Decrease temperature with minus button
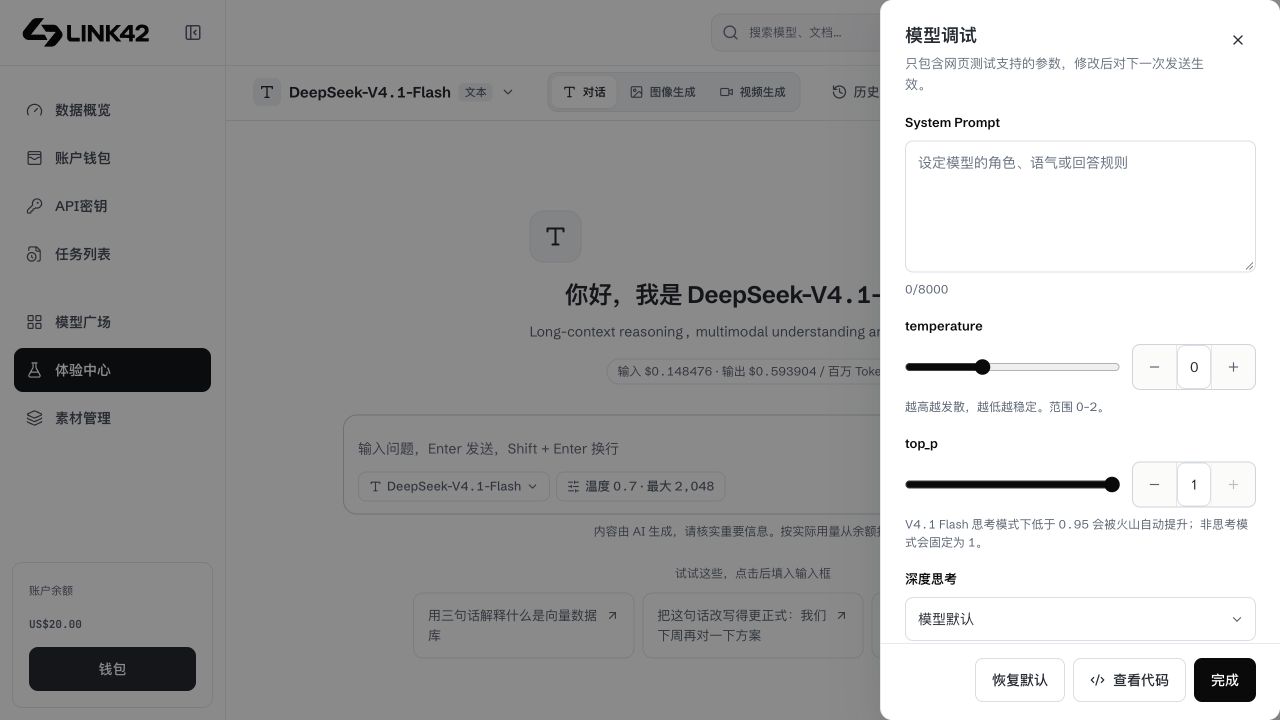This screenshot has width=1280, height=720. (x=1154, y=367)
